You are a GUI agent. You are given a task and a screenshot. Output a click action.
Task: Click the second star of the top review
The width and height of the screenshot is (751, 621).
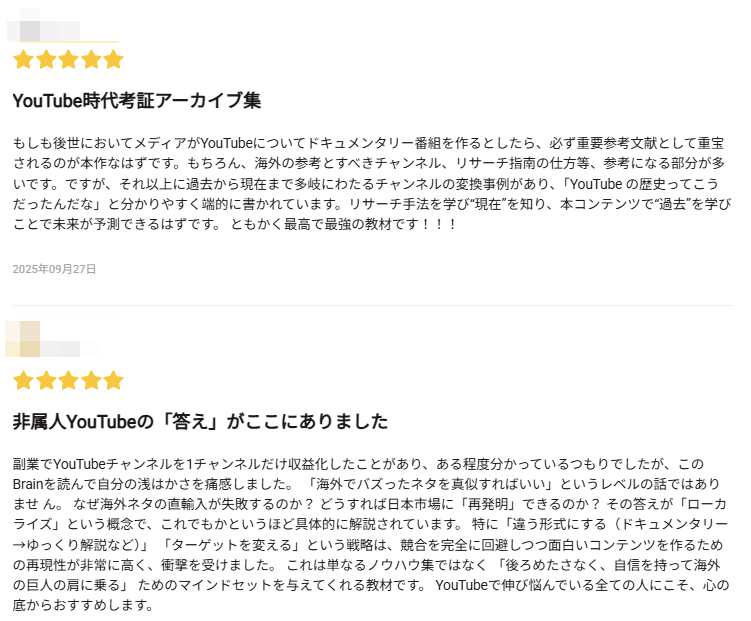[x=46, y=60]
